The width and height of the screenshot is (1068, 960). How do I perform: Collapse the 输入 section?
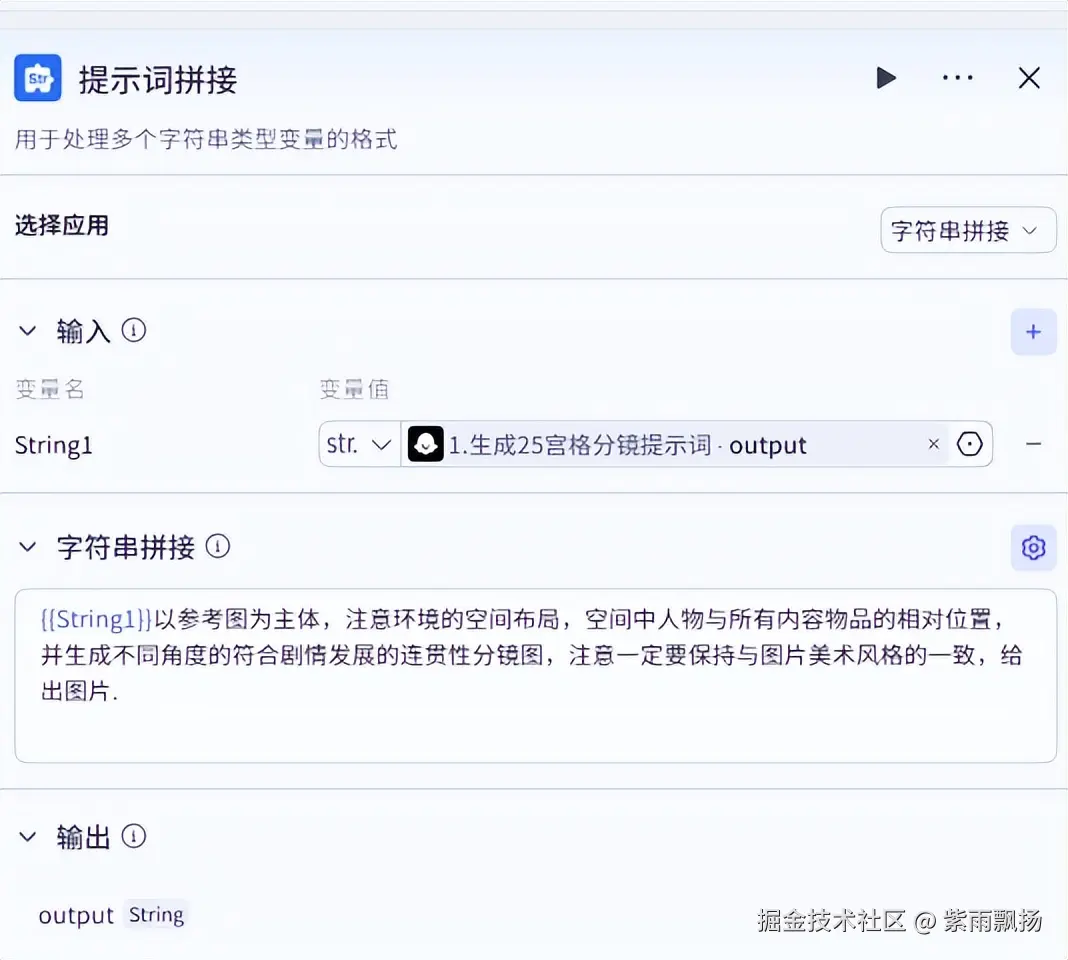(x=27, y=330)
